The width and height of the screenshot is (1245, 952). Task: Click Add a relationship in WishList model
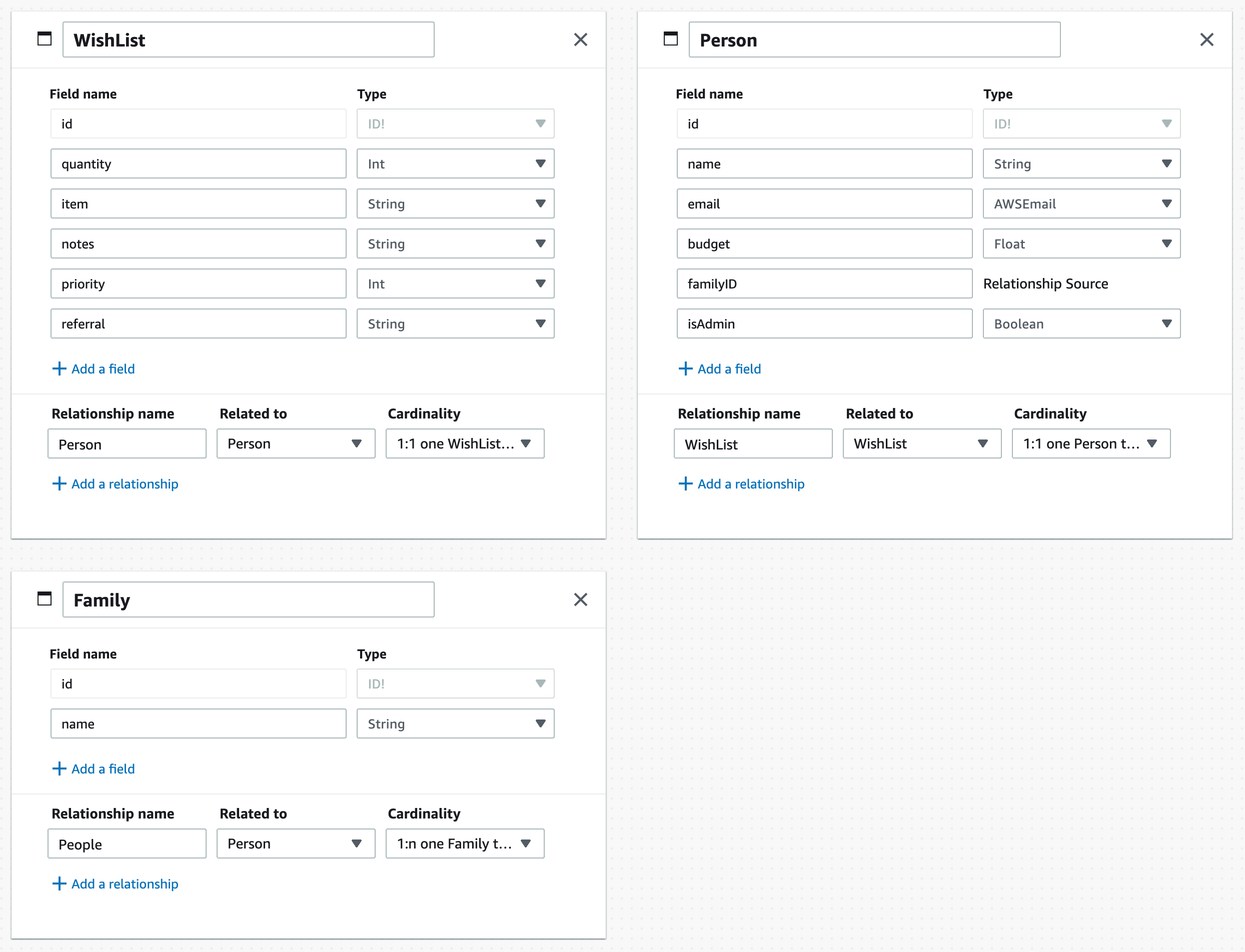tap(115, 484)
